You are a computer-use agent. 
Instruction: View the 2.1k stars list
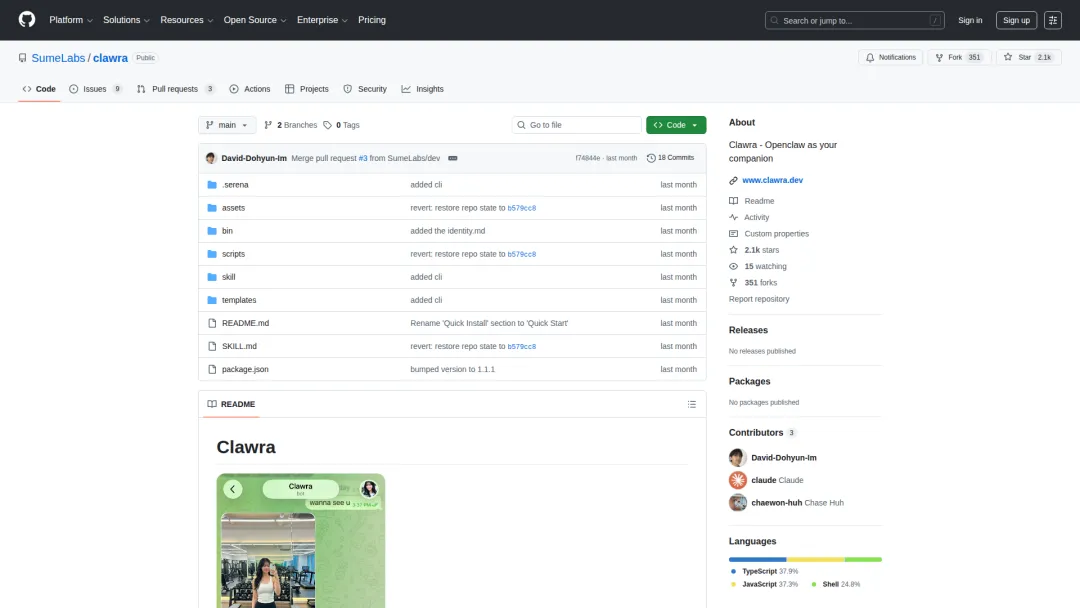[x=754, y=250]
